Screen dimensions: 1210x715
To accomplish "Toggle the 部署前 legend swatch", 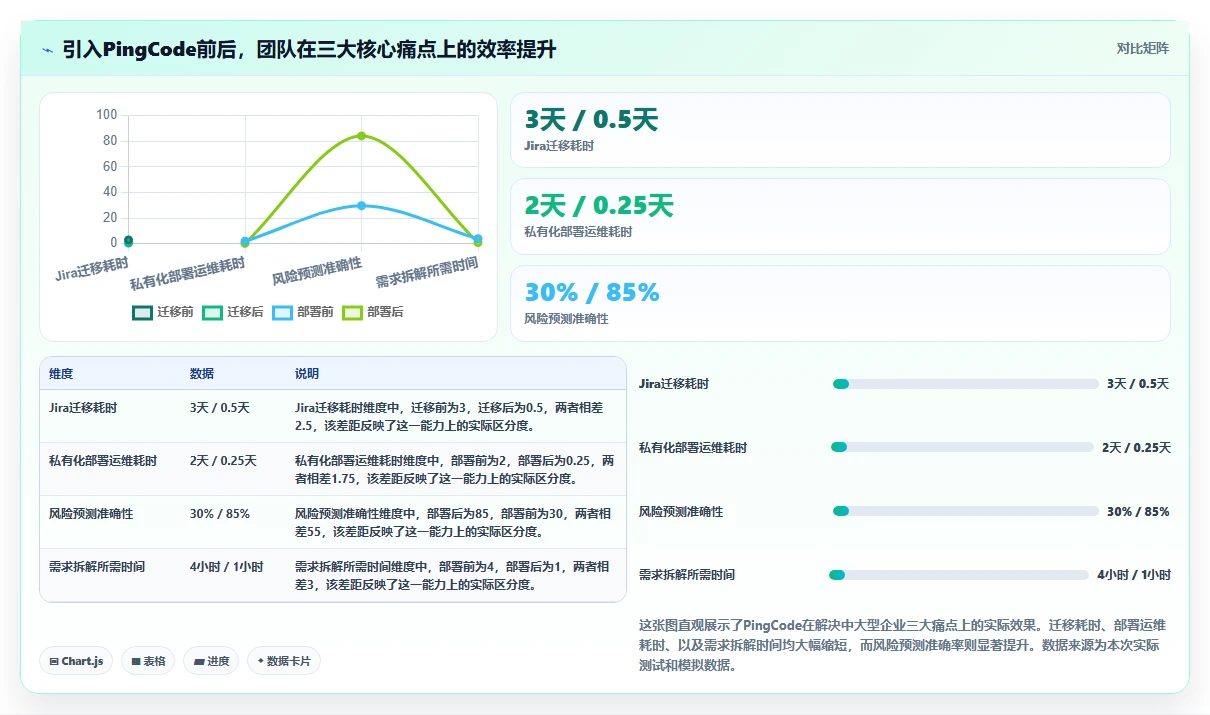I will [x=283, y=312].
